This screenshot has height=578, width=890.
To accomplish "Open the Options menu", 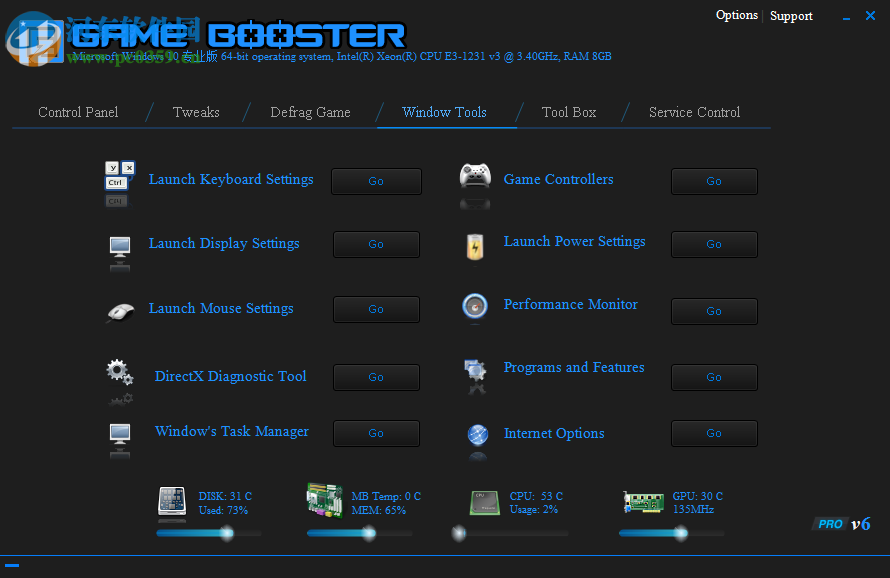I will [737, 15].
